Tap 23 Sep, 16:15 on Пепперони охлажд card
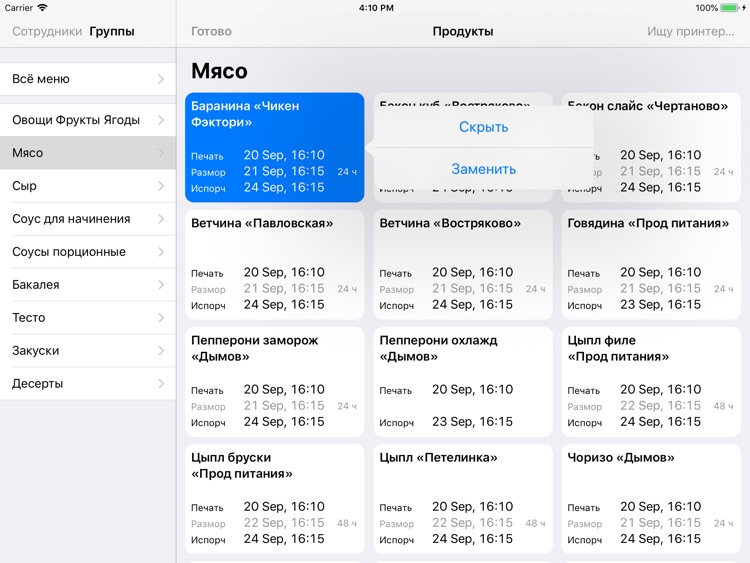Screen dimensions: 750x563 pyautogui.click(x=473, y=422)
